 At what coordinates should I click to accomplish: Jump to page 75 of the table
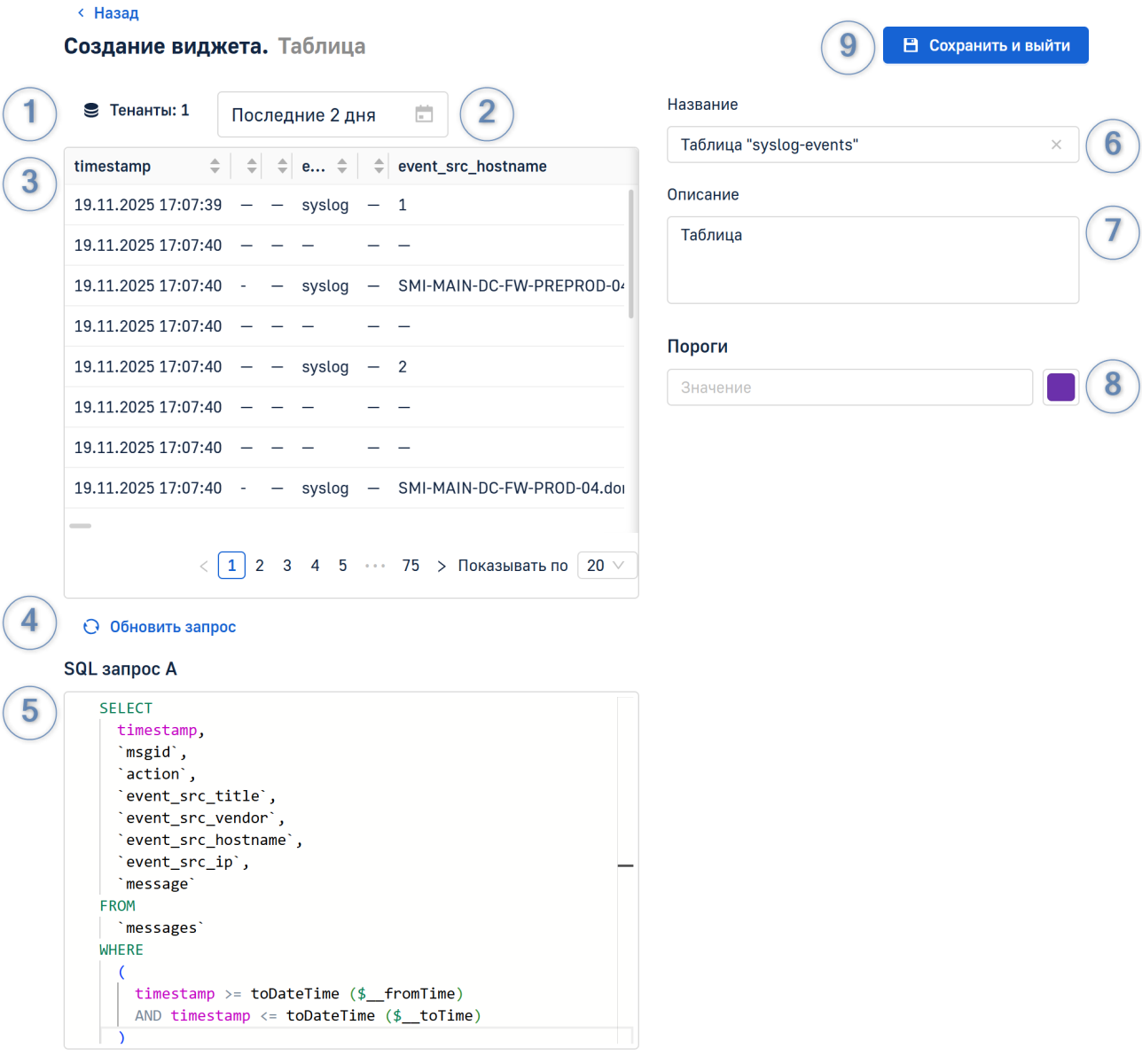pos(411,566)
